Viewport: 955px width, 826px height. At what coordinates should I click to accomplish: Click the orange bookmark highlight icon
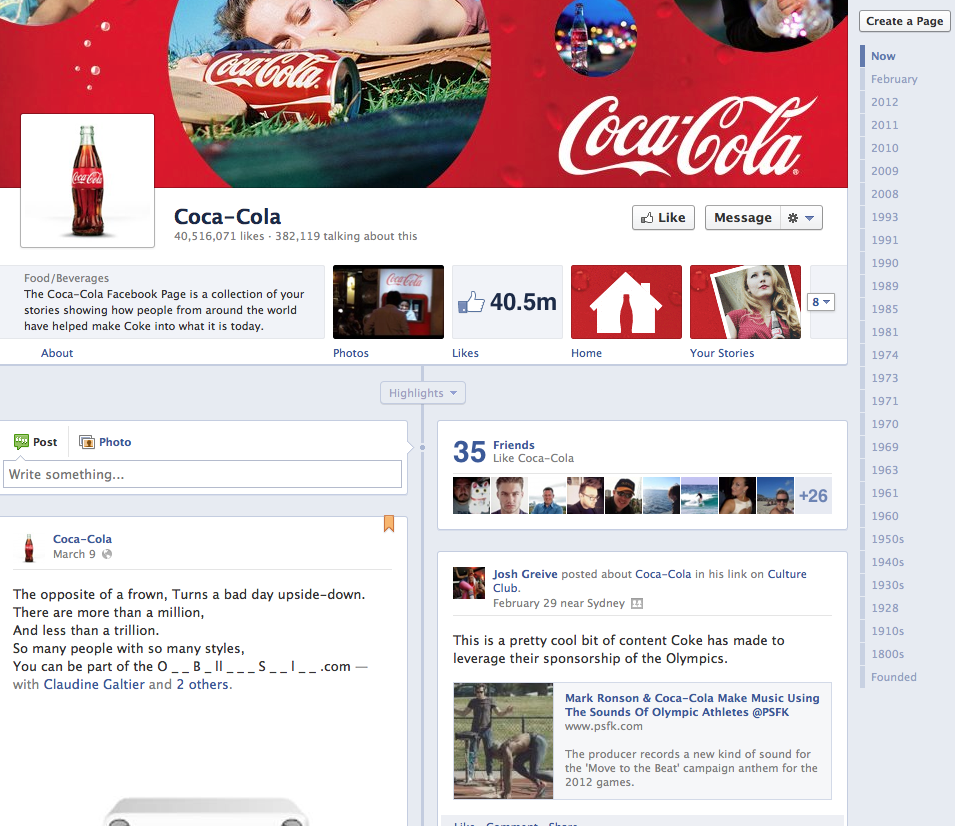tap(389, 523)
